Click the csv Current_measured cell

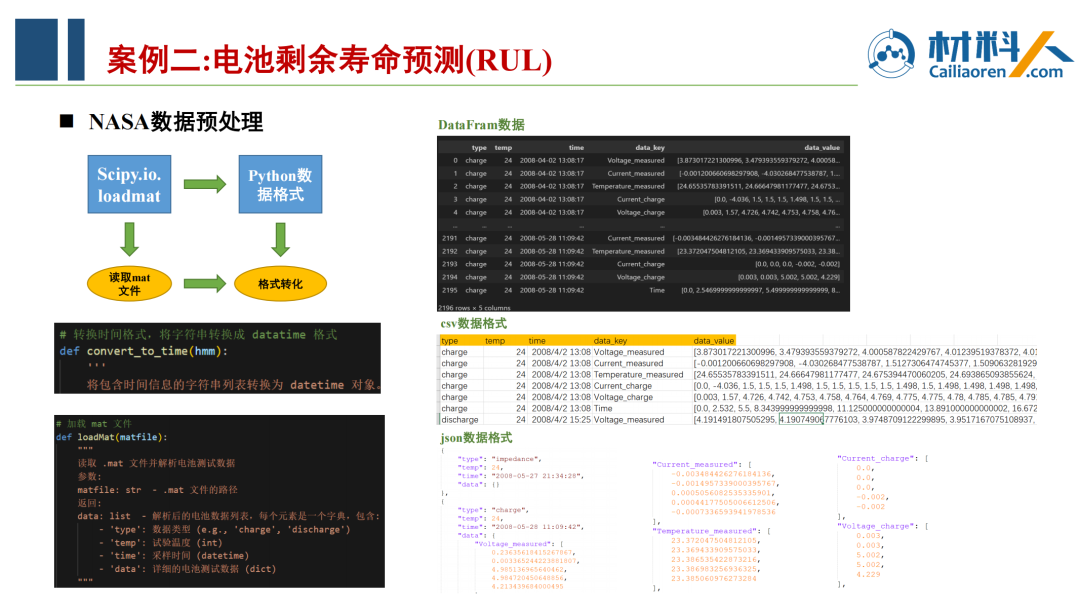coord(628,364)
